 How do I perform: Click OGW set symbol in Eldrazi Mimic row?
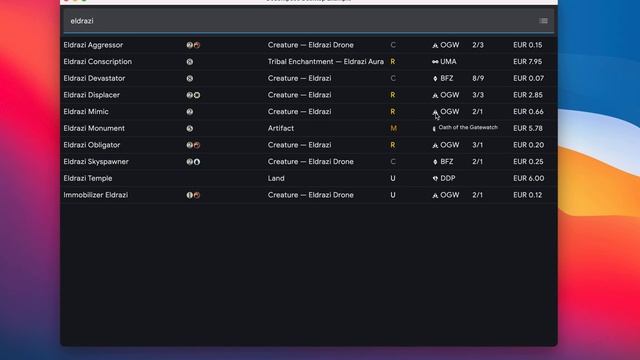(x=435, y=112)
